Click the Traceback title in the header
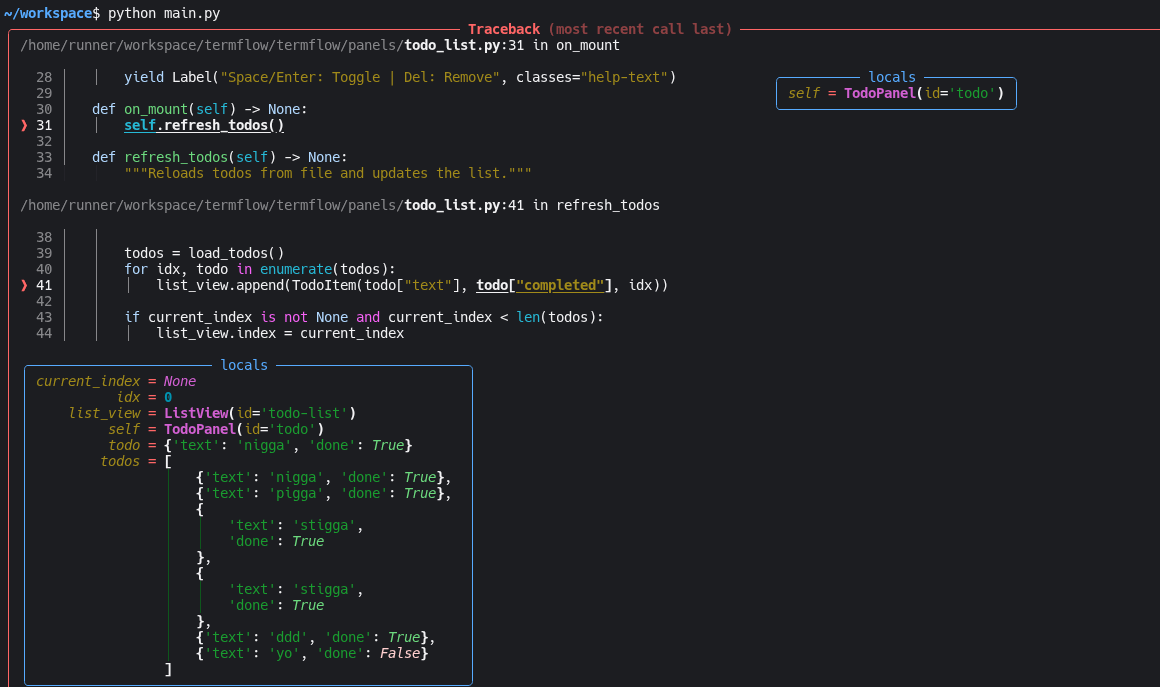 (503, 29)
